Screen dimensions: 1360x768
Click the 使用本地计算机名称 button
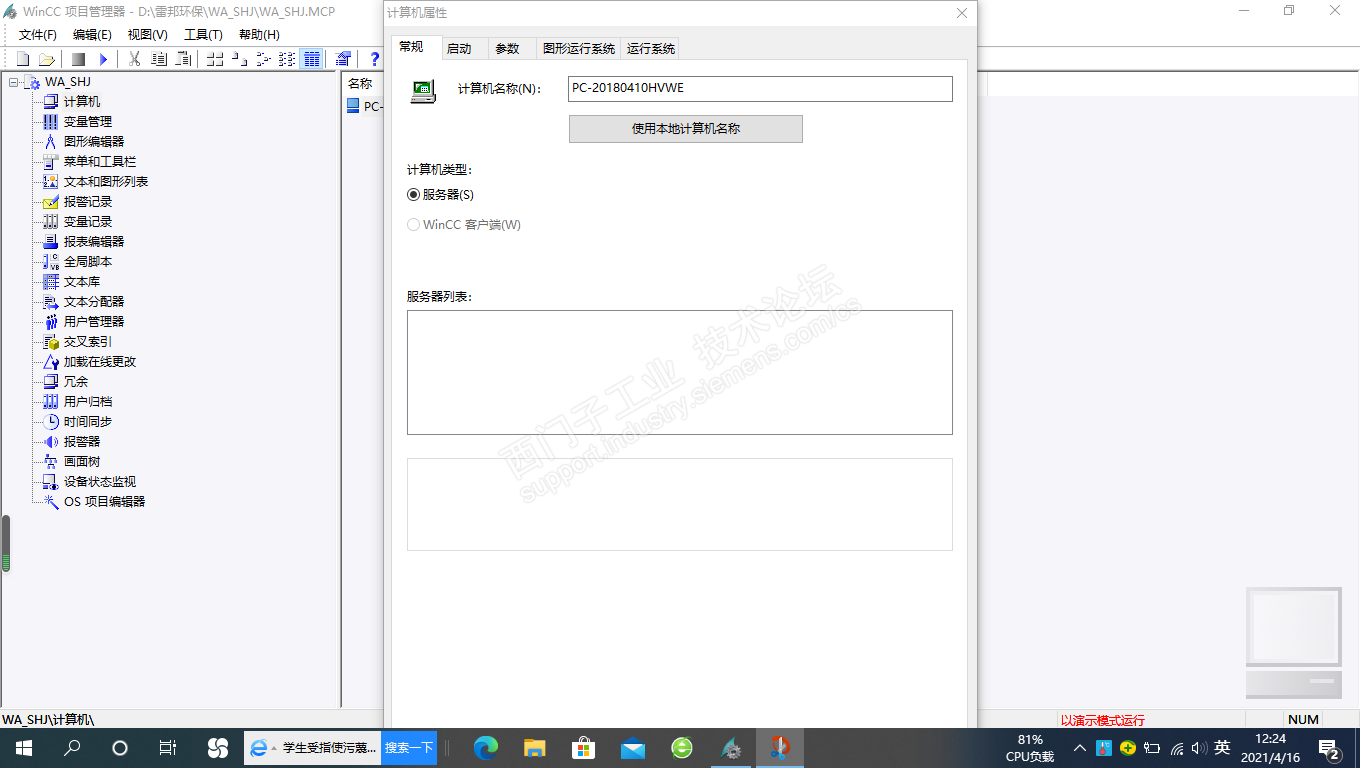(686, 129)
